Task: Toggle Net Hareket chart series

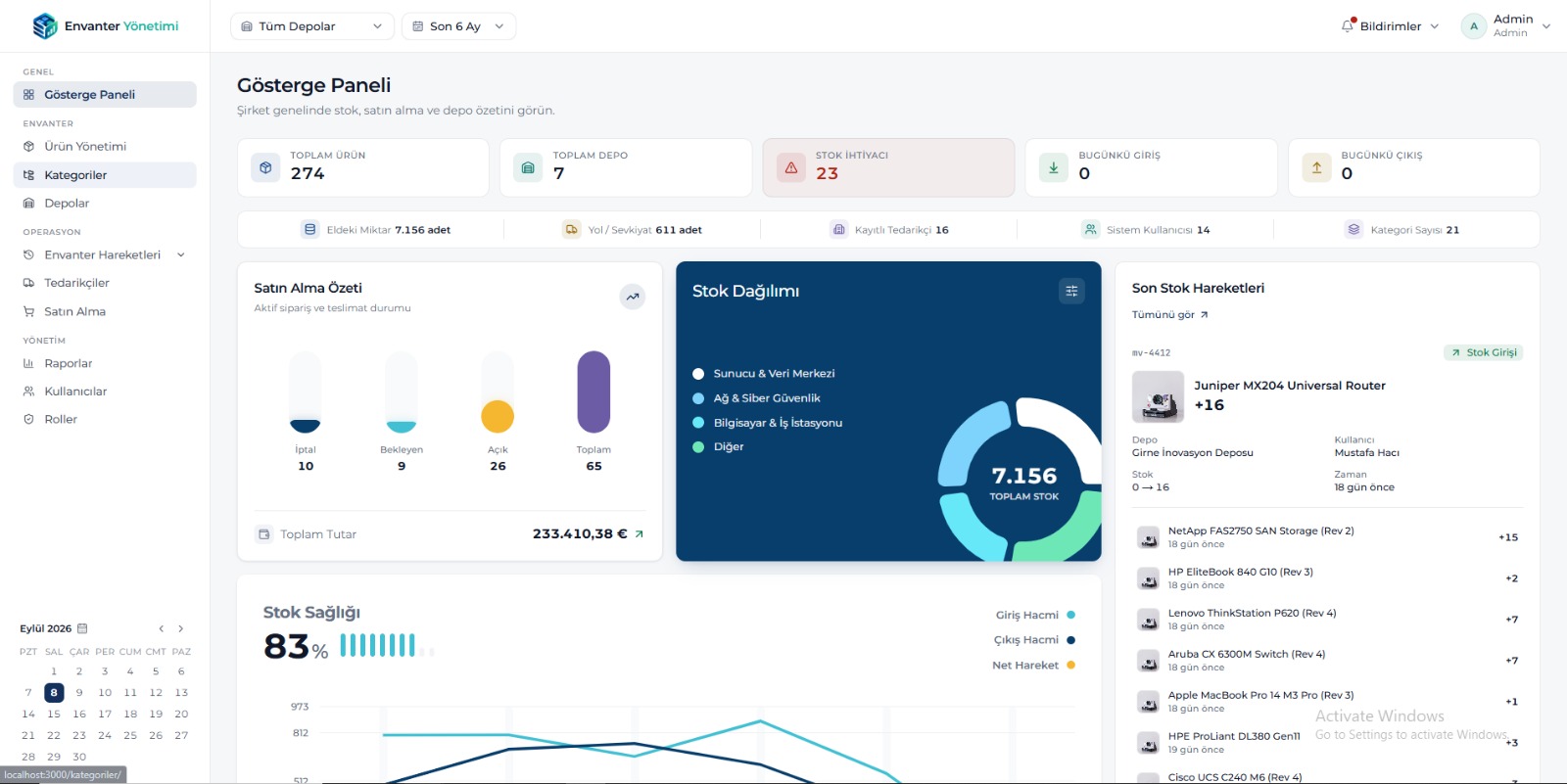Action: pyautogui.click(x=1033, y=666)
